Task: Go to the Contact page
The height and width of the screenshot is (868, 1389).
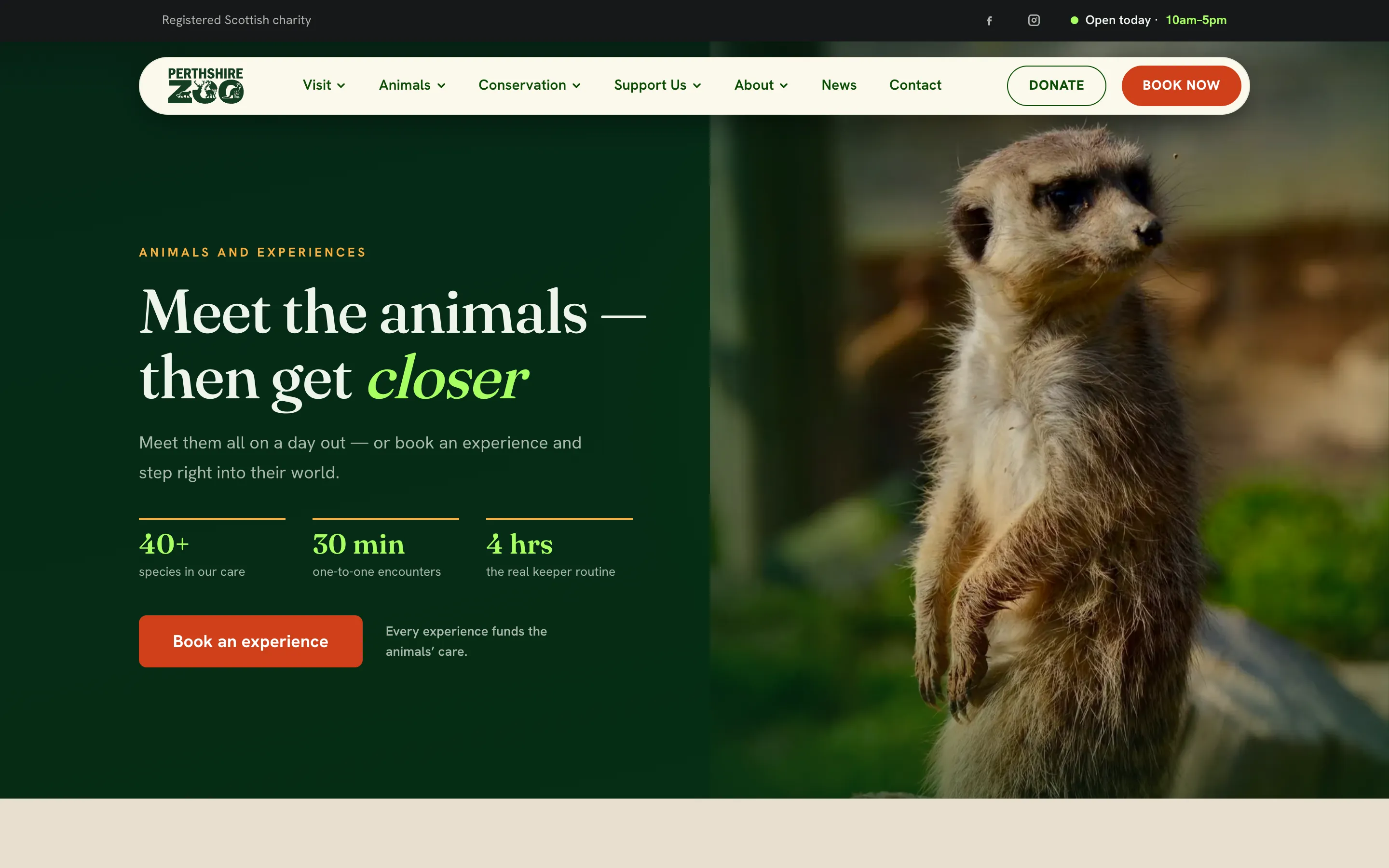Action: 915,85
